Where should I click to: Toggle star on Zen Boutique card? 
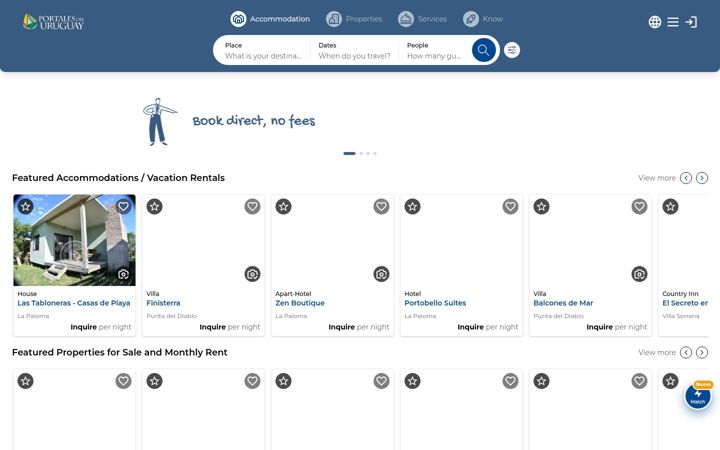284,207
